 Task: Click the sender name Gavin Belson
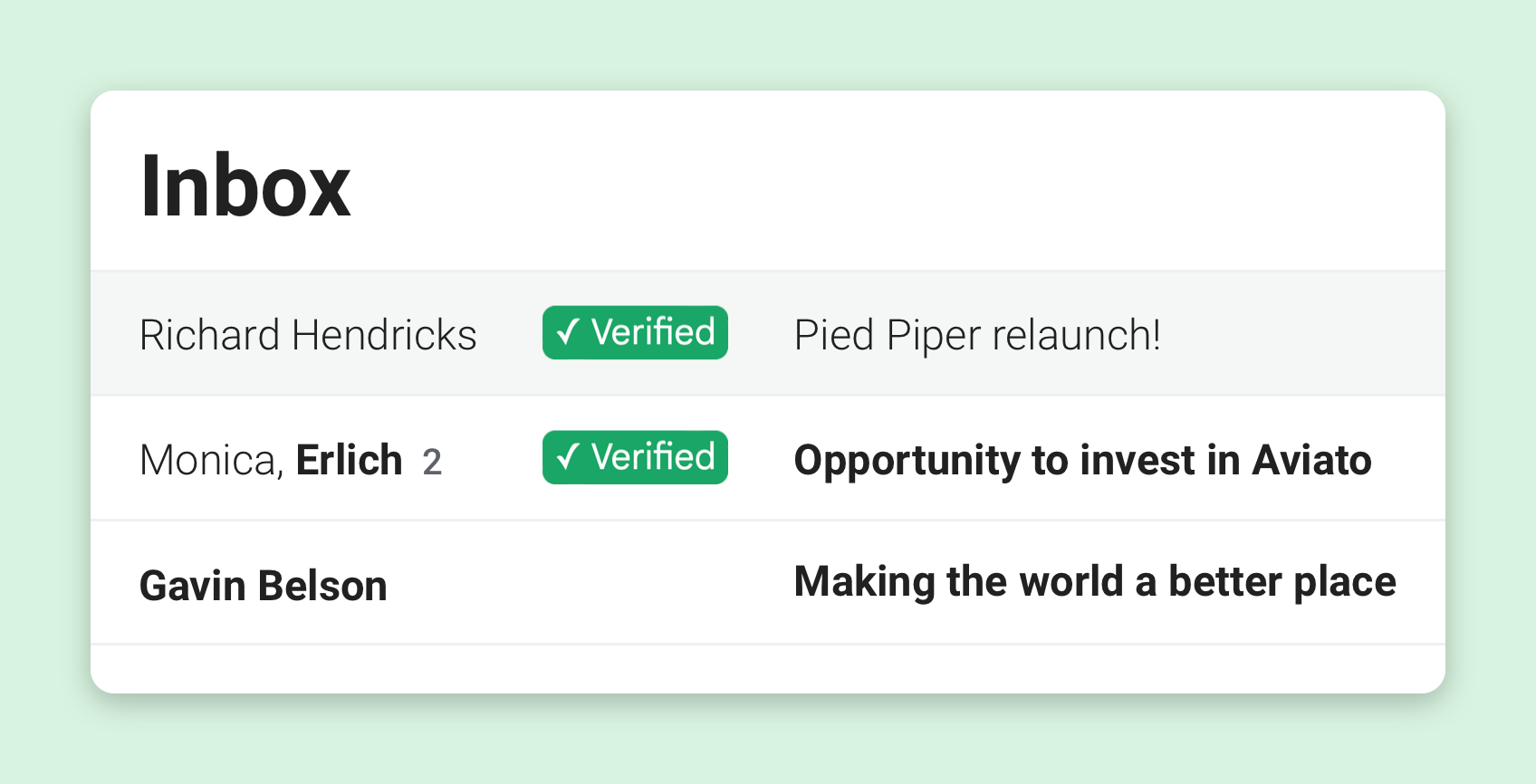tap(263, 584)
